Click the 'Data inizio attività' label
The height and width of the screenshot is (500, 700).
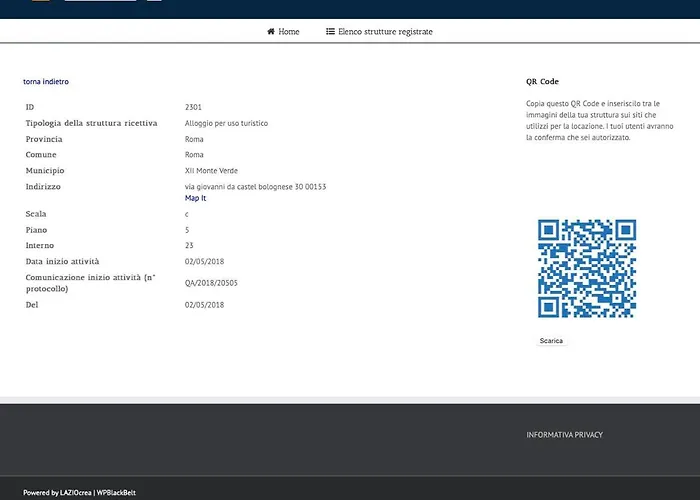pyautogui.click(x=62, y=262)
